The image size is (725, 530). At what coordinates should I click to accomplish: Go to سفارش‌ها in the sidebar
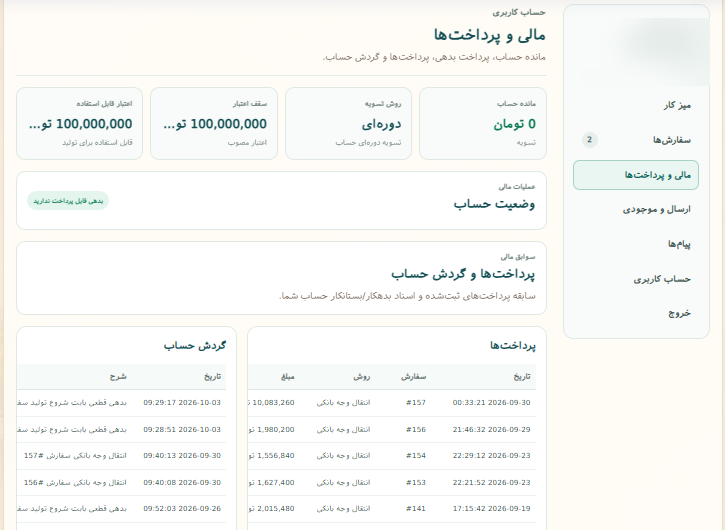(x=636, y=140)
